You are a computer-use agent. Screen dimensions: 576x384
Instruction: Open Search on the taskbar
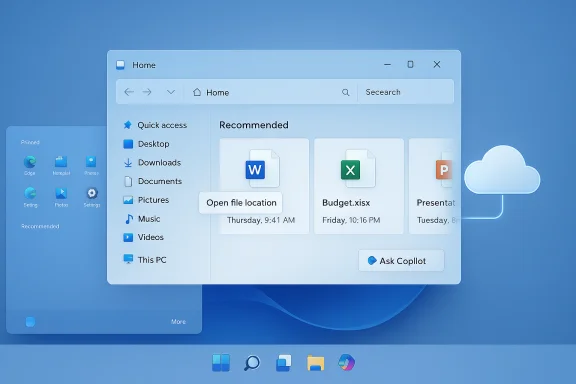252,363
